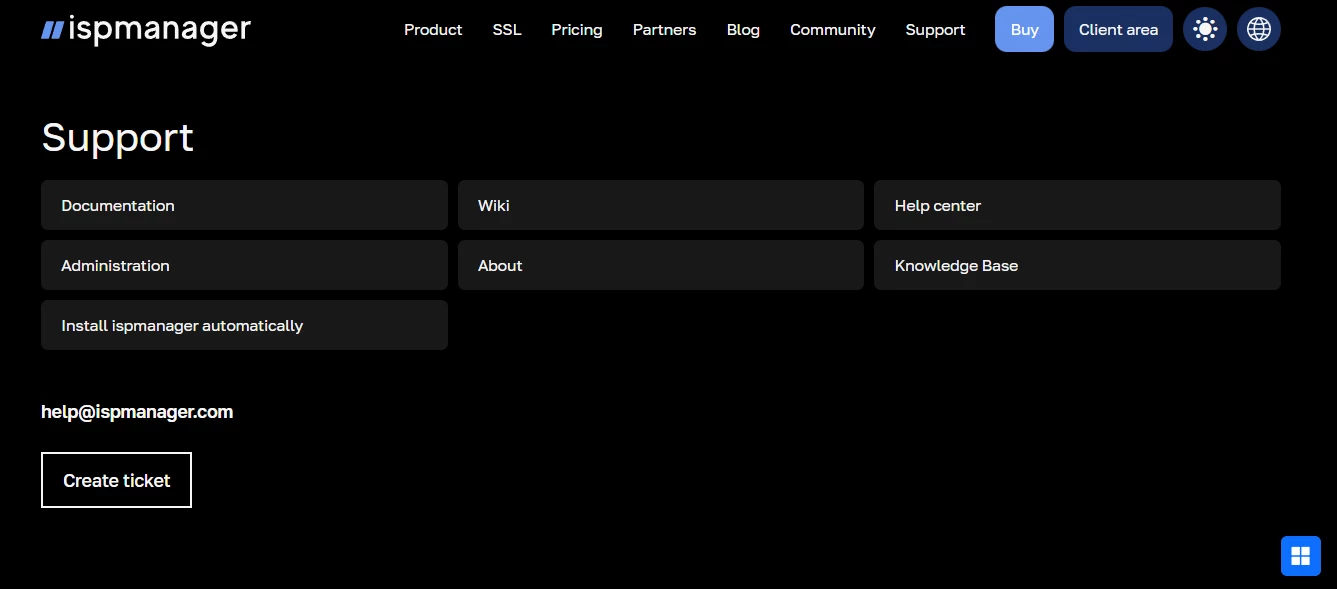Click the blue apps grid icon bottom right
1337x589 pixels.
[x=1300, y=554]
